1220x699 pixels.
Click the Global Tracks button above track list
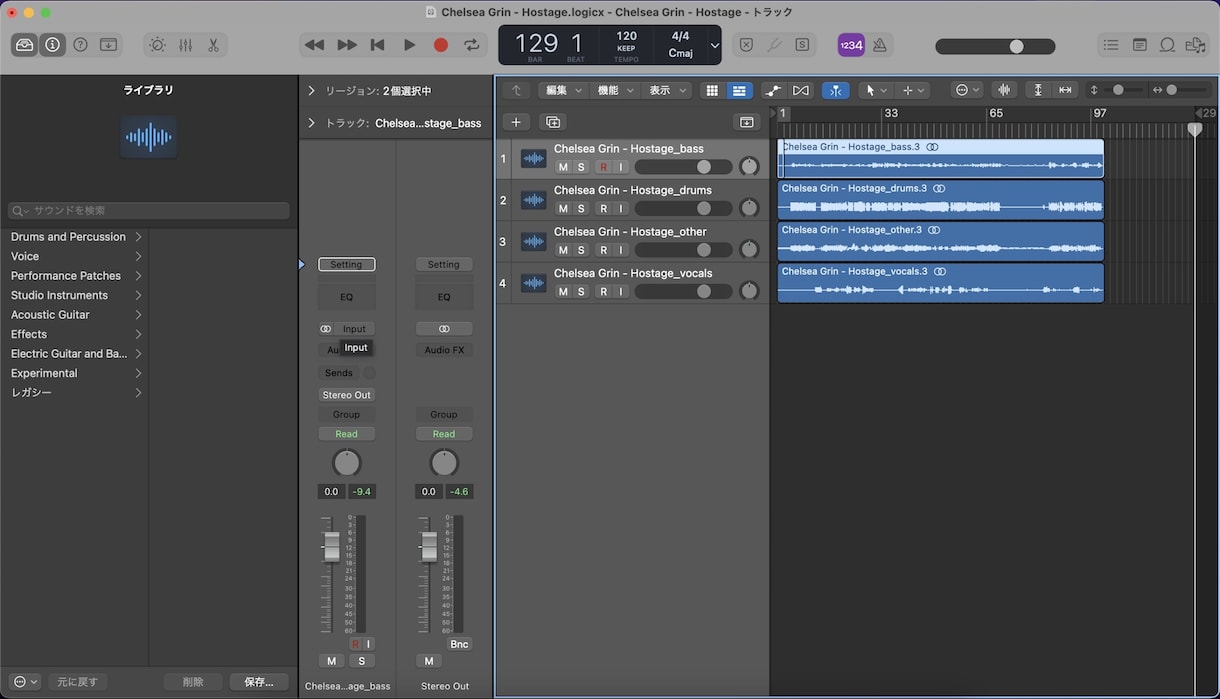pos(746,122)
